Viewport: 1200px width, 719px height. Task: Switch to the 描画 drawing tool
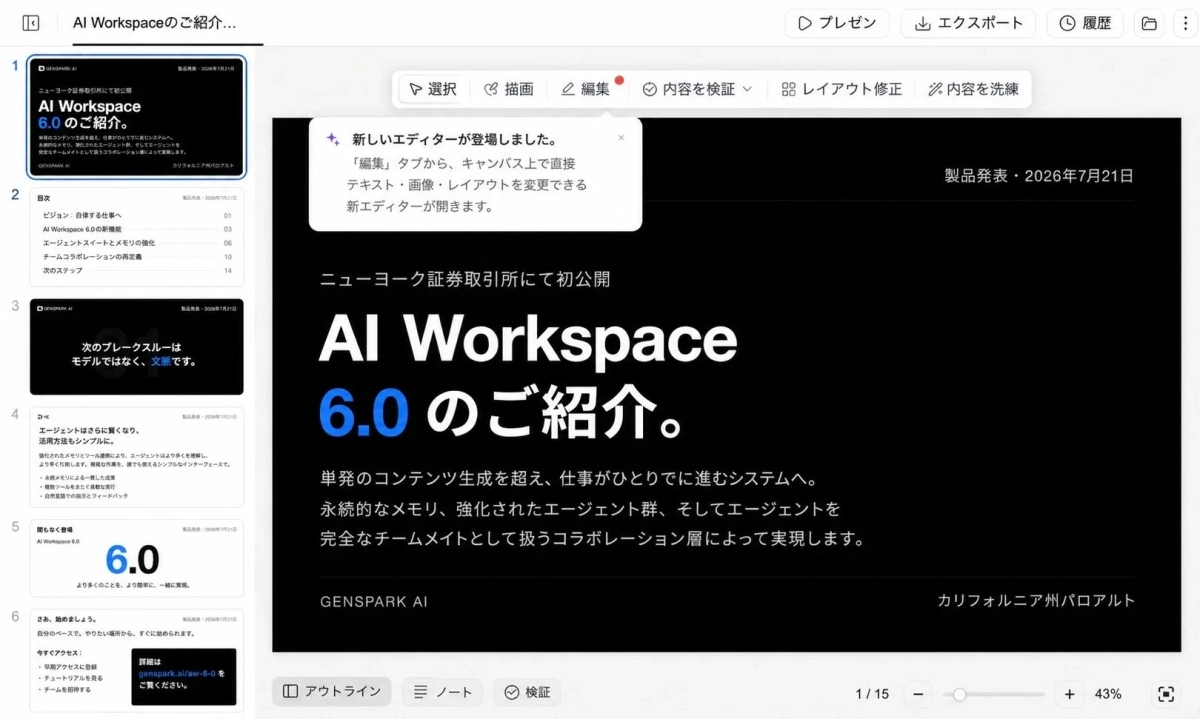(x=508, y=89)
